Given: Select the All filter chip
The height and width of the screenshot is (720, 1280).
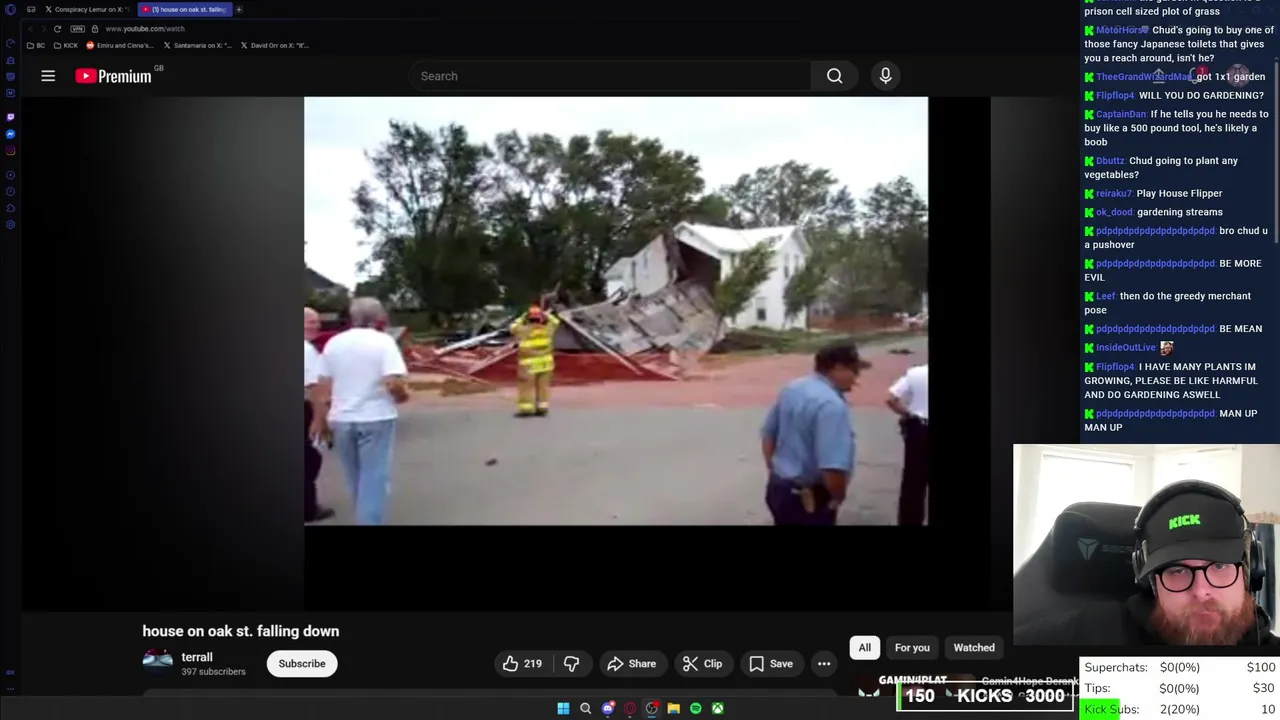Looking at the screenshot, I should click(865, 648).
